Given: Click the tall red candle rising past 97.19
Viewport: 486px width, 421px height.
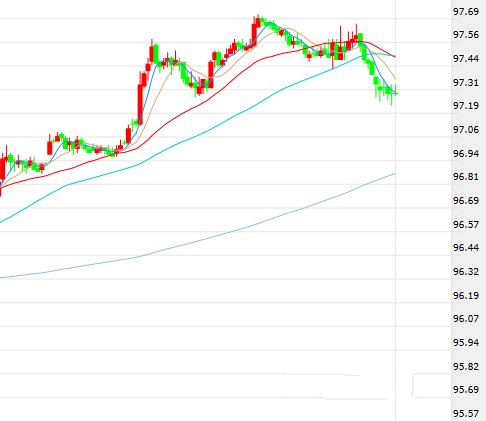Looking at the screenshot, I should point(140,104).
